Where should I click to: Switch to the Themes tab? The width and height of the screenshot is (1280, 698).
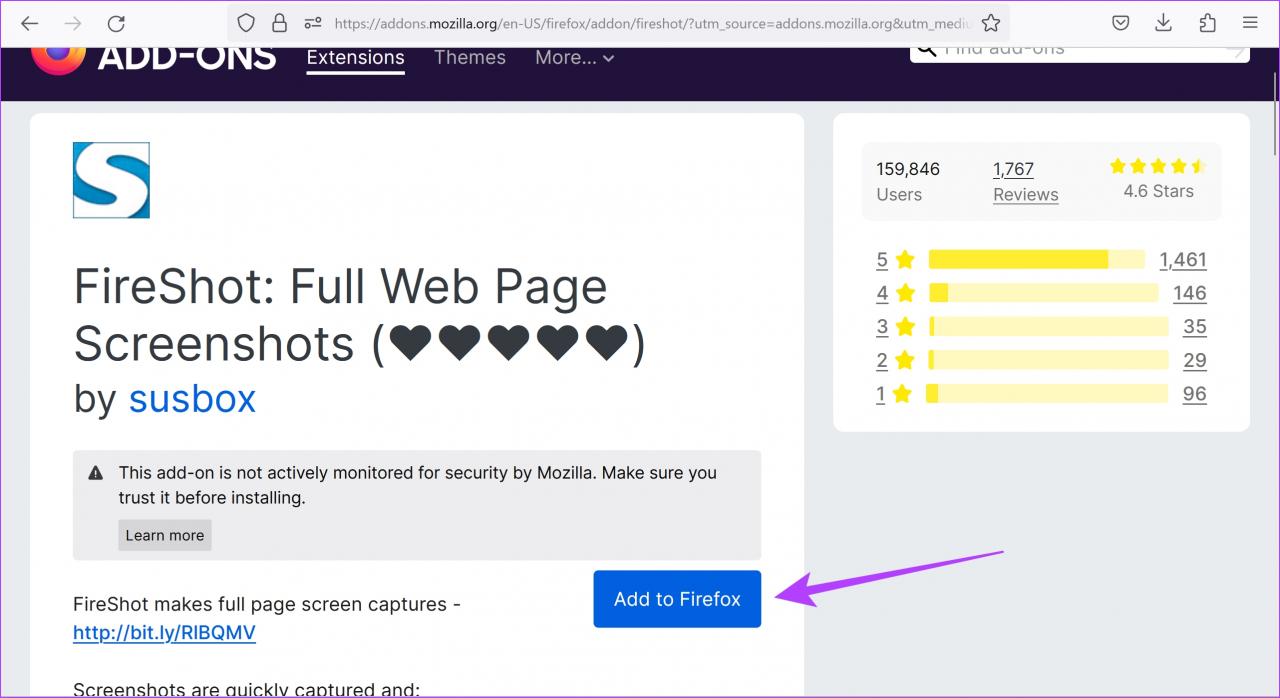click(x=470, y=58)
